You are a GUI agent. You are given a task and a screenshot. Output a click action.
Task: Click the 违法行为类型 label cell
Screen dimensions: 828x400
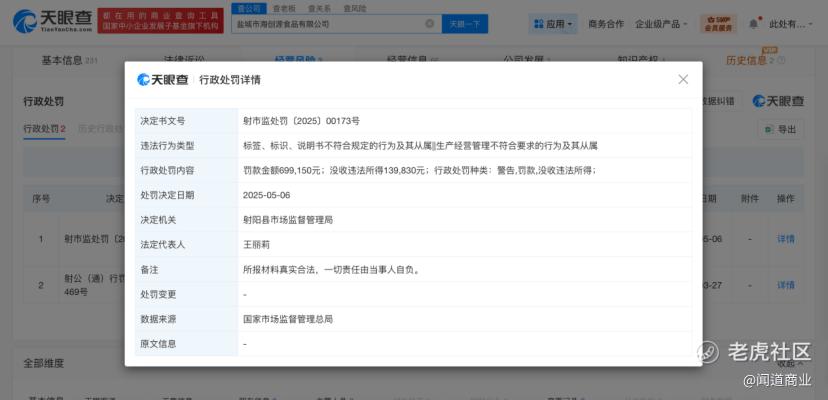[x=186, y=146]
